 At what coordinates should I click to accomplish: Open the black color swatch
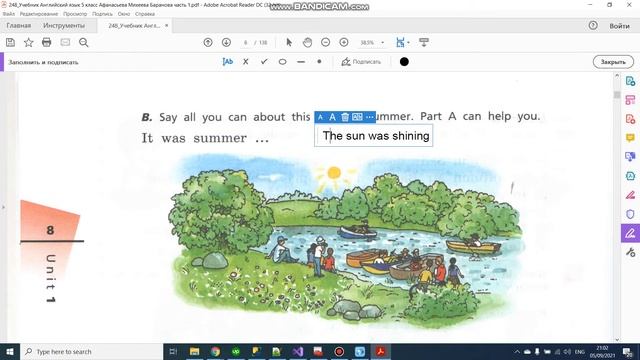tap(404, 62)
